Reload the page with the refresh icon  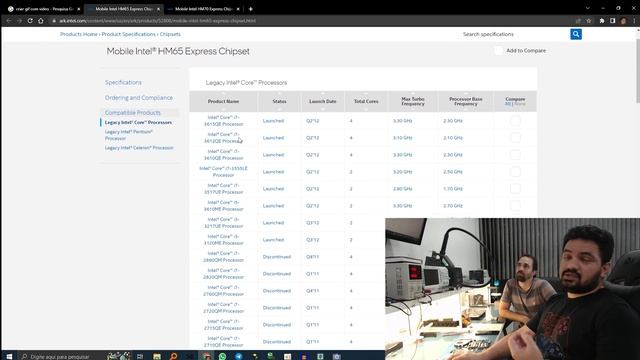pyautogui.click(x=30, y=20)
